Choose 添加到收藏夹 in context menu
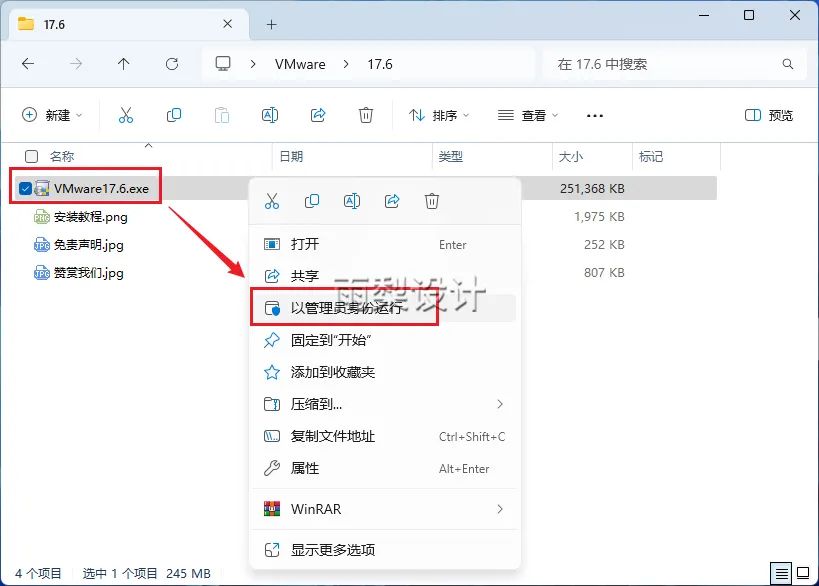The image size is (819, 586). [384, 372]
